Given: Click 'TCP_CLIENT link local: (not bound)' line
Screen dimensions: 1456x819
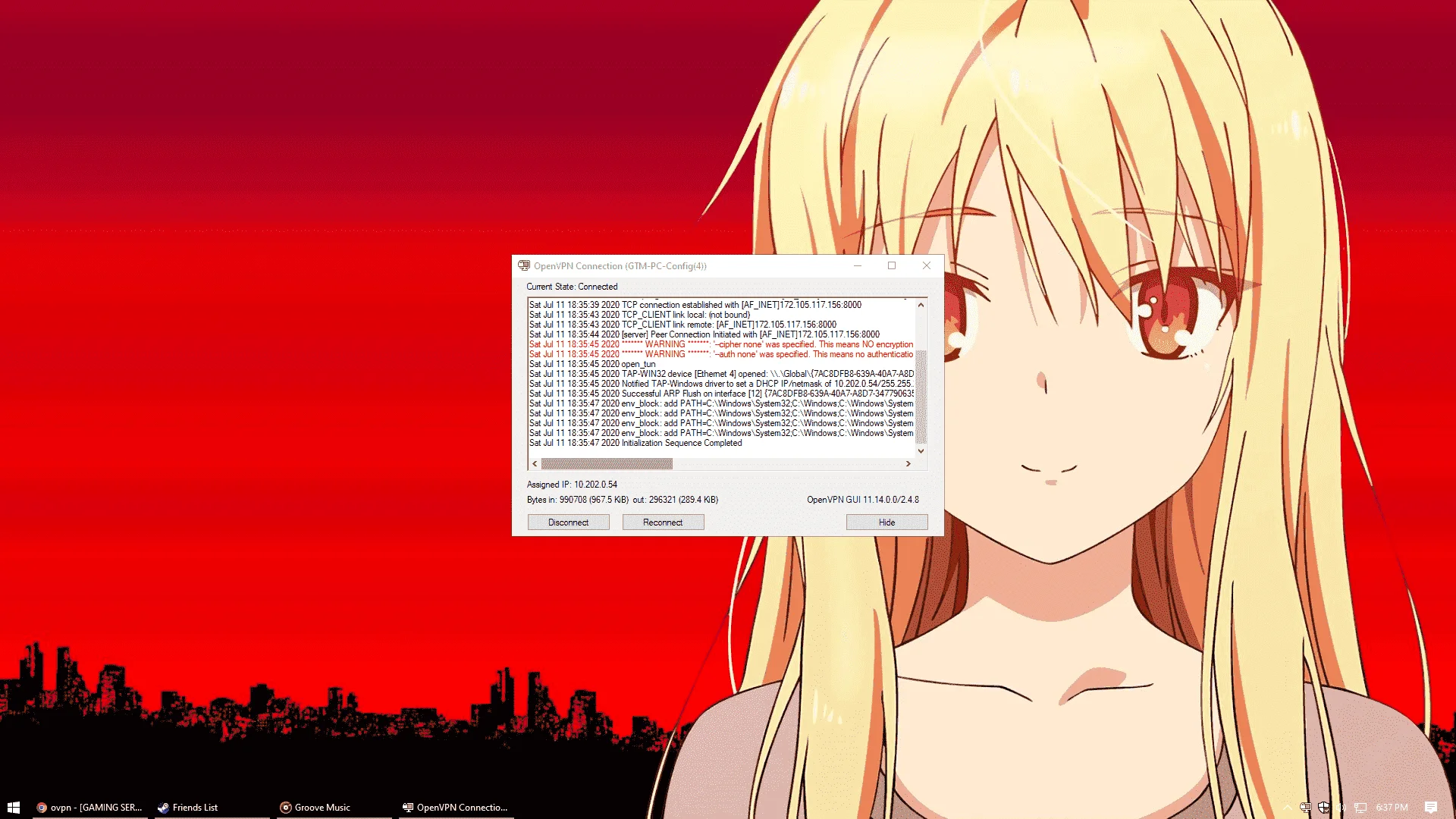Looking at the screenshot, I should (639, 315).
